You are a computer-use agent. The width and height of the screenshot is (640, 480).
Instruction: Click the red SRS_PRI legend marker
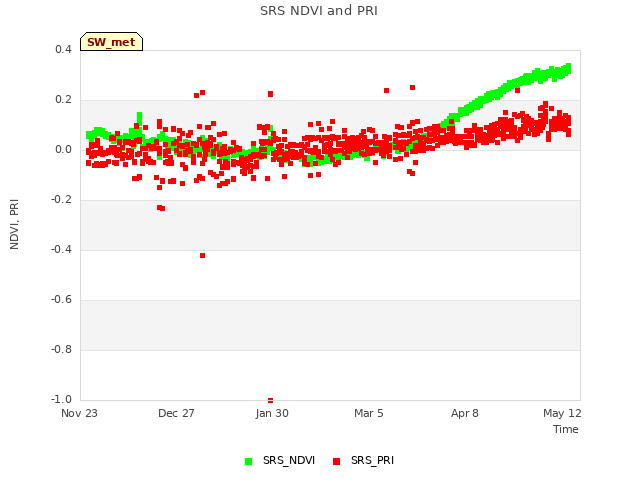336,461
